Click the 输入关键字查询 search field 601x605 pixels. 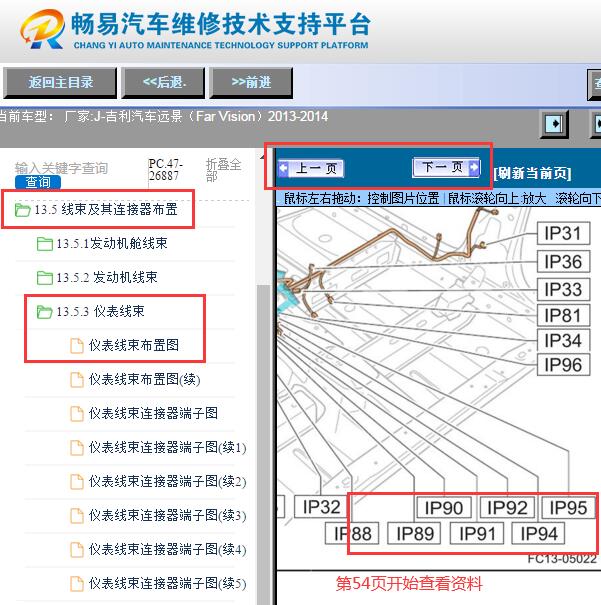tap(61, 168)
